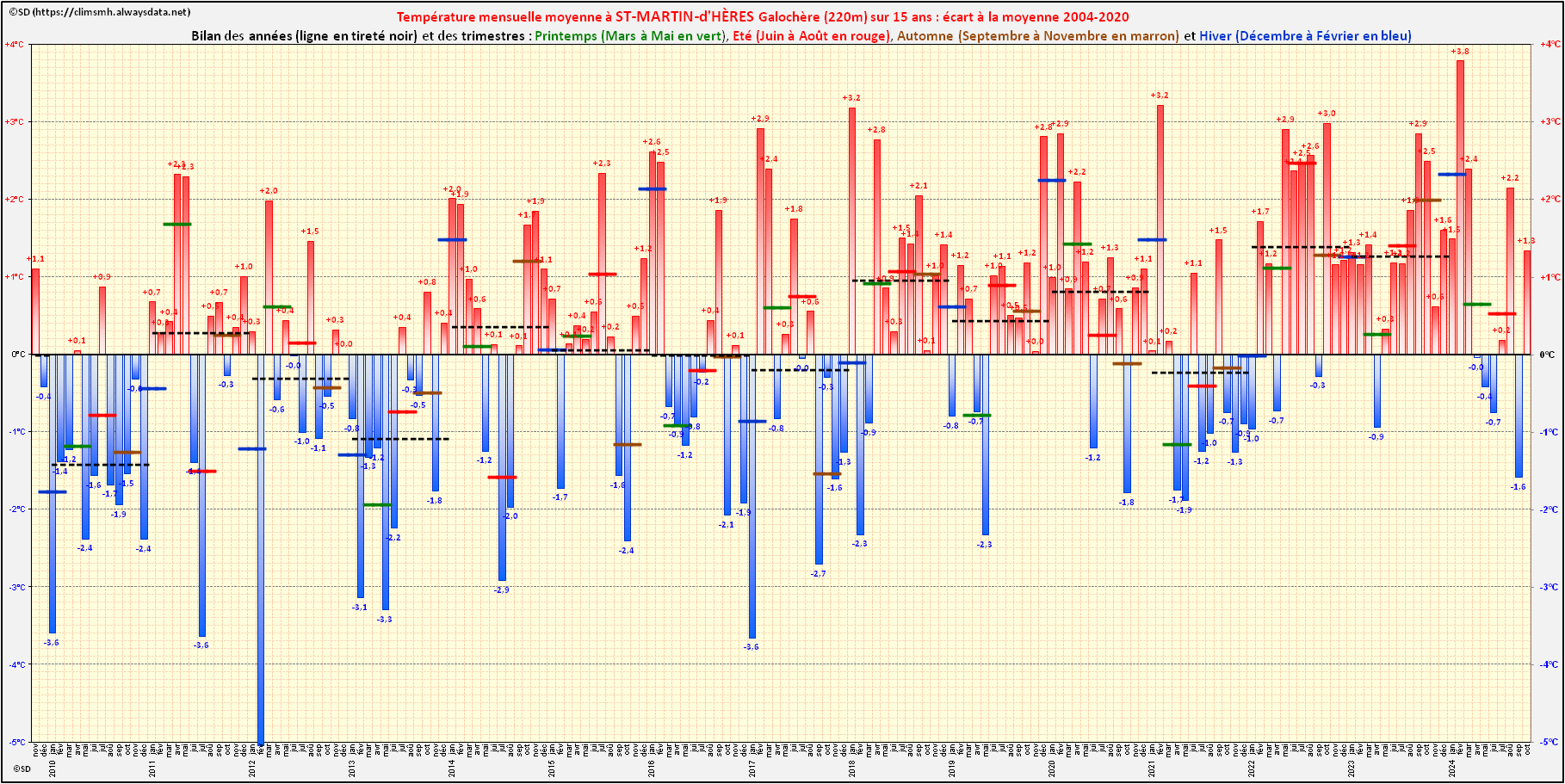
Task: Click the 2021 year label on the x-axis
Action: coord(1152,769)
